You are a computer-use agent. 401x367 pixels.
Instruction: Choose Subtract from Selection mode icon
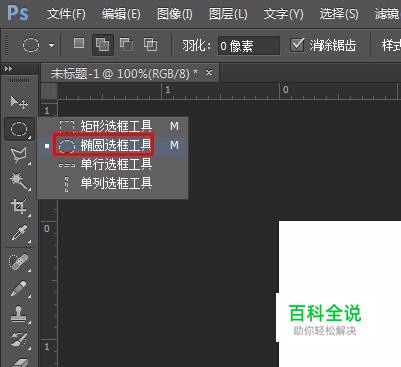(127, 44)
